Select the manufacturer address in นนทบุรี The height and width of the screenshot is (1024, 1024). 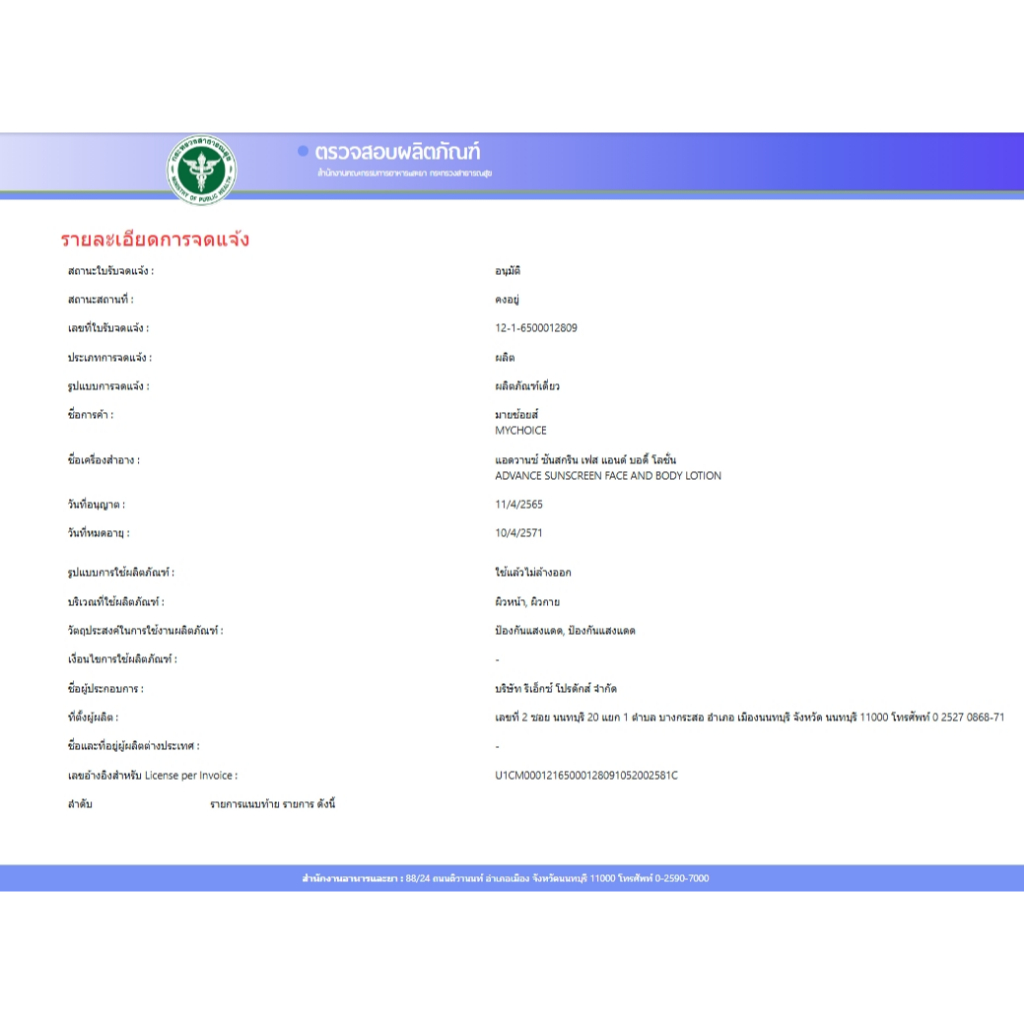coord(750,717)
